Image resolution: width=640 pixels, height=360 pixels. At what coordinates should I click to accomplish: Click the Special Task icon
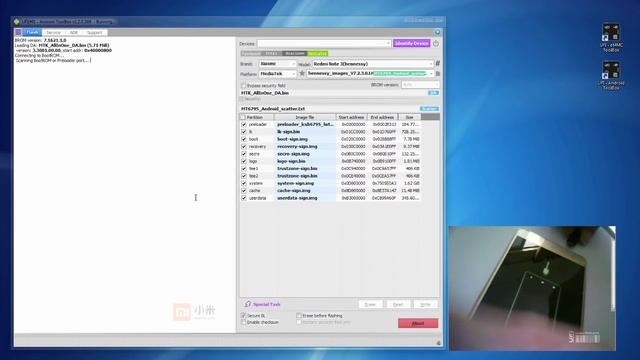[x=247, y=304]
